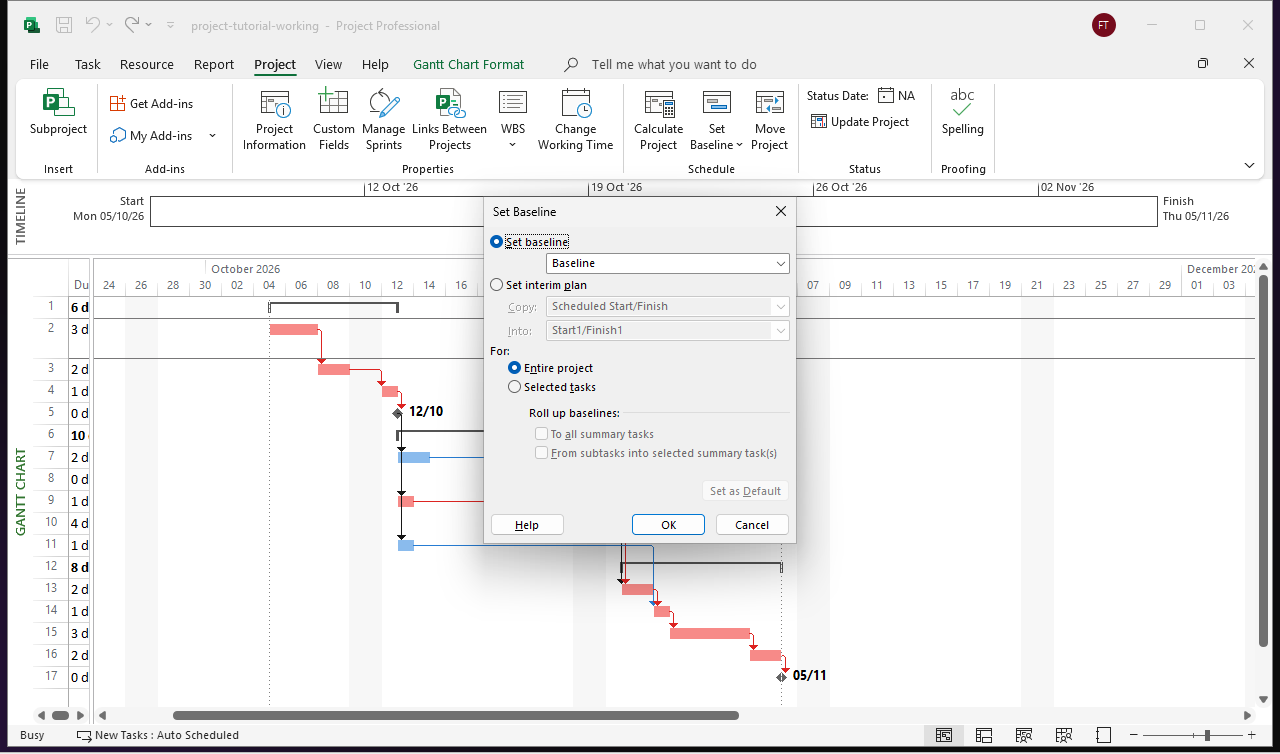Choose Selected tasks radio button
Viewport: 1280px width, 754px height.
click(x=515, y=387)
